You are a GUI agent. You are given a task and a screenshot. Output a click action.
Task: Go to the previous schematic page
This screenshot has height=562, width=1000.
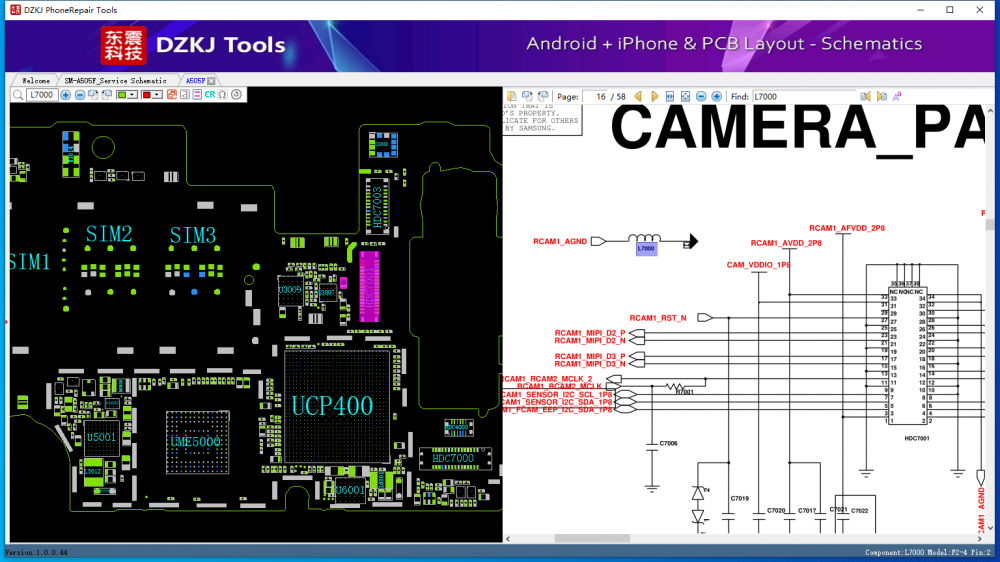[638, 96]
